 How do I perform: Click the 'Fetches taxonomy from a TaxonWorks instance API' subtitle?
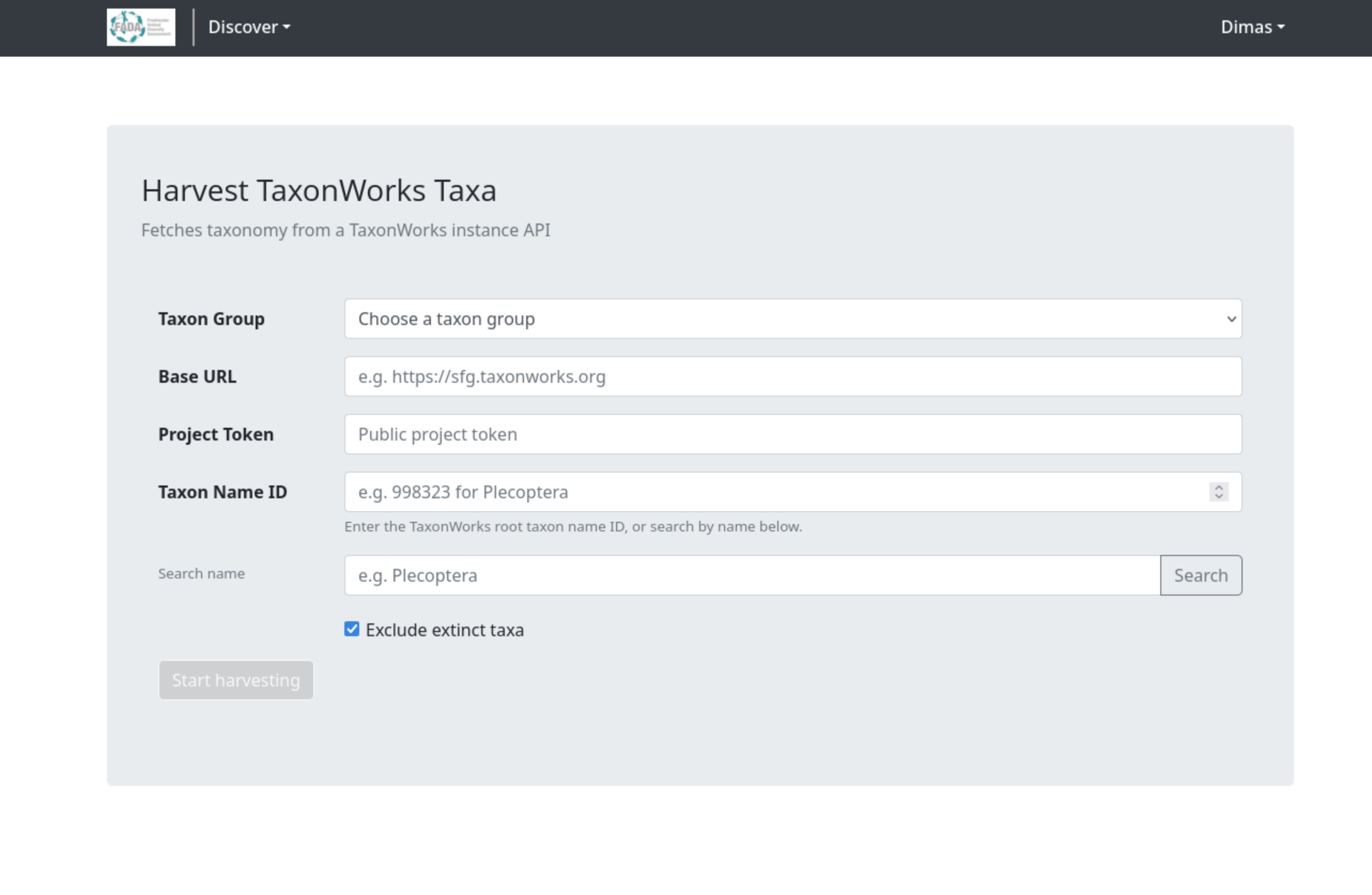[x=345, y=230]
